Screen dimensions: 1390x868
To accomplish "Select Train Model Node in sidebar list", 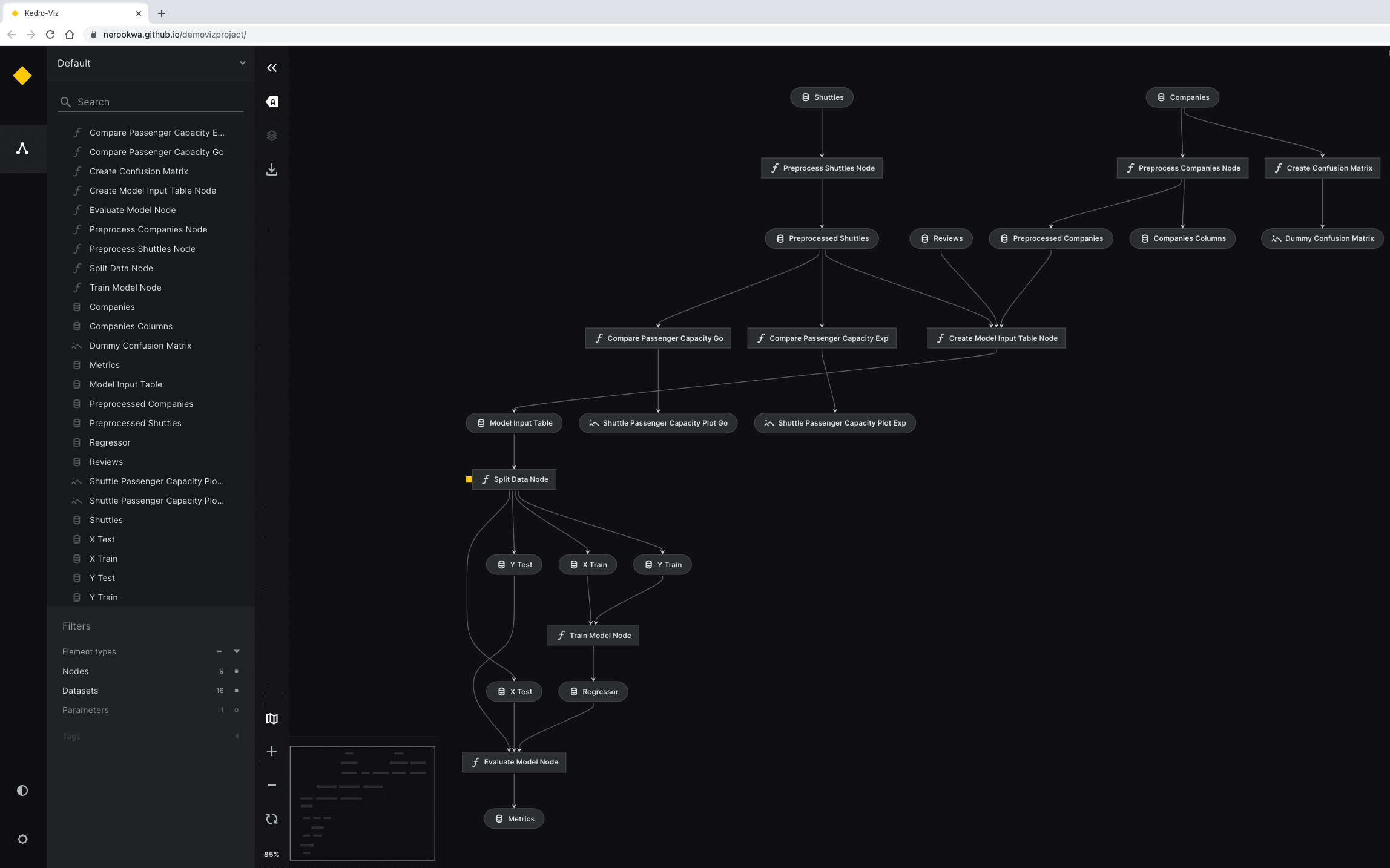I will [x=125, y=288].
